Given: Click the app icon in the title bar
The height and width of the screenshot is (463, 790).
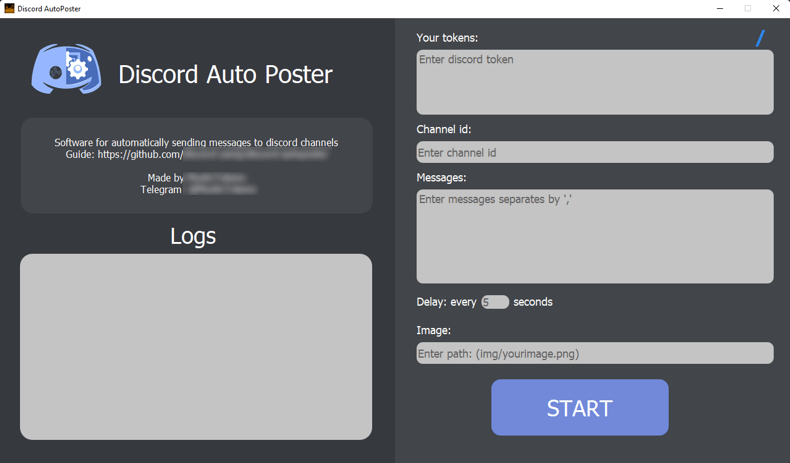Looking at the screenshot, I should tap(9, 8).
